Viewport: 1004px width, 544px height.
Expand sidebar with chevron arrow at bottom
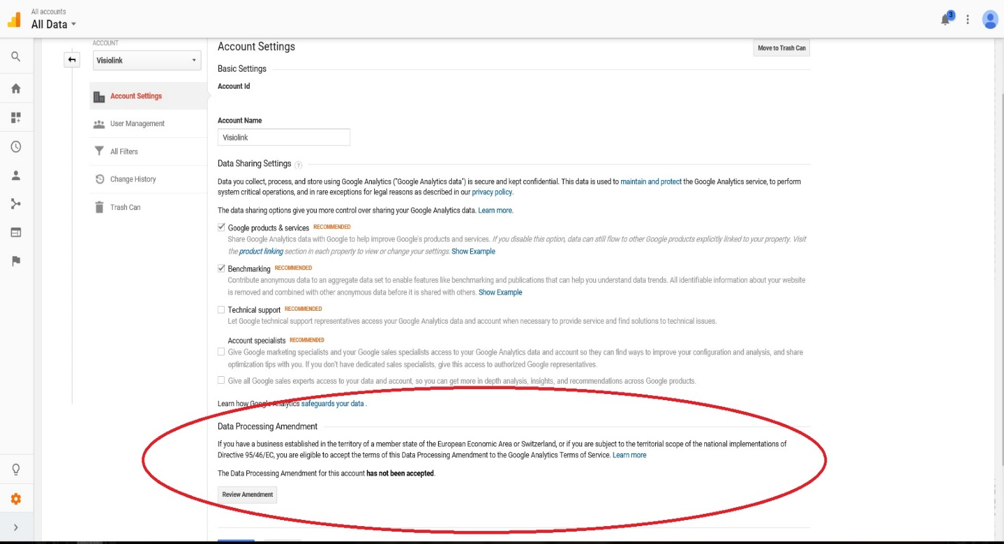(15, 527)
